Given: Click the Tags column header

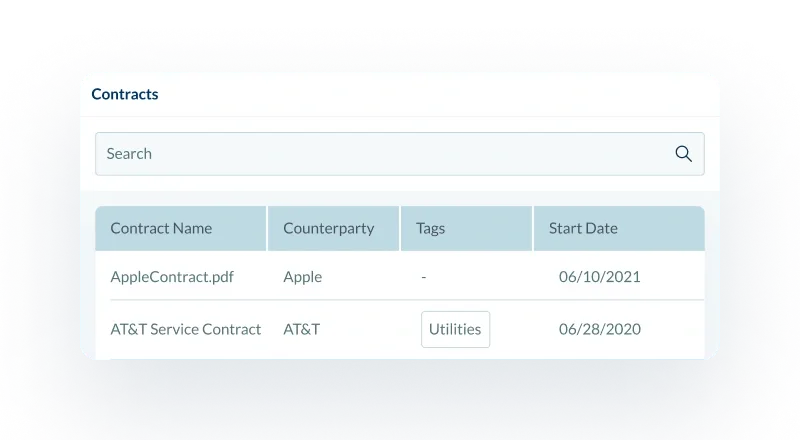Looking at the screenshot, I should point(466,228).
